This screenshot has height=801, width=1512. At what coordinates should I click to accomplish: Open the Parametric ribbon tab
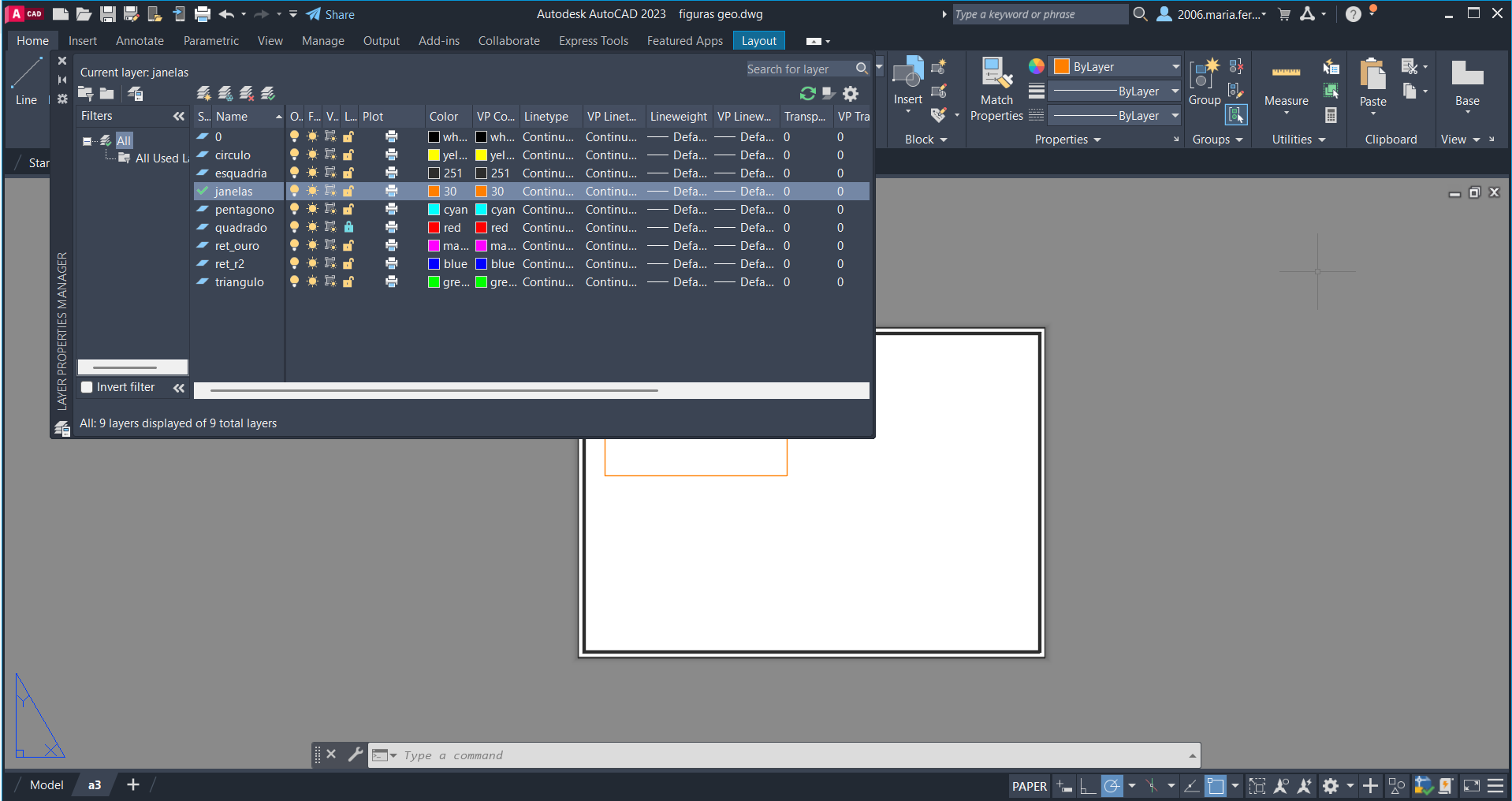210,41
